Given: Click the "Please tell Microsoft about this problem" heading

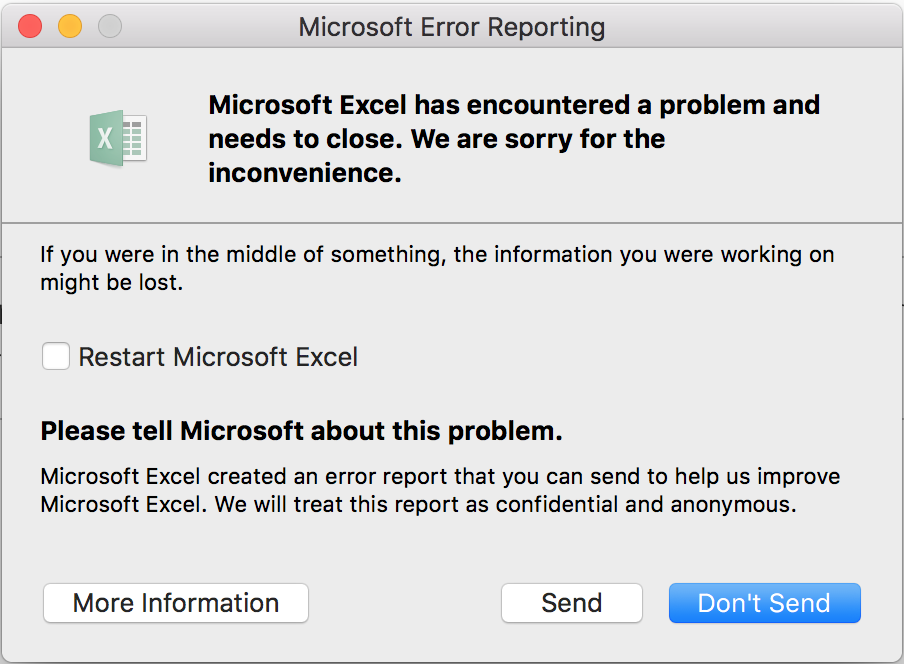Looking at the screenshot, I should [301, 431].
